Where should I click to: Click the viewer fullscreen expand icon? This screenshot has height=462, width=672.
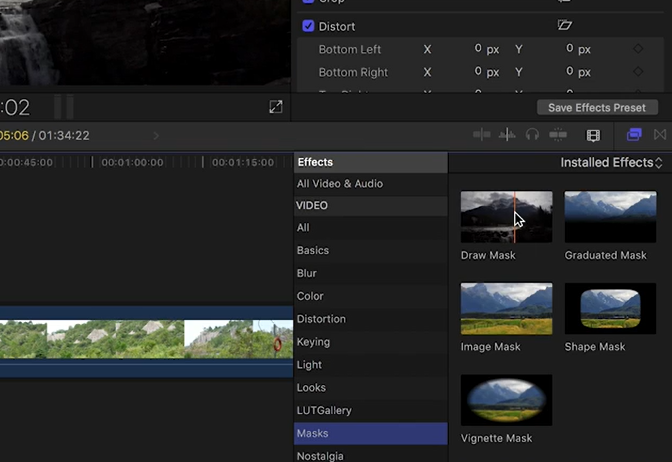pos(276,107)
